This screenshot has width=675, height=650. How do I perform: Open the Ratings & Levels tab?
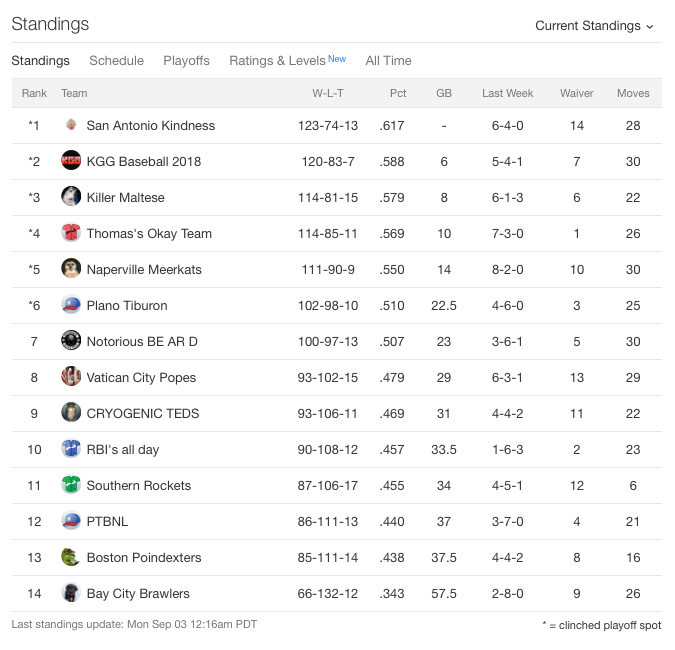[287, 60]
